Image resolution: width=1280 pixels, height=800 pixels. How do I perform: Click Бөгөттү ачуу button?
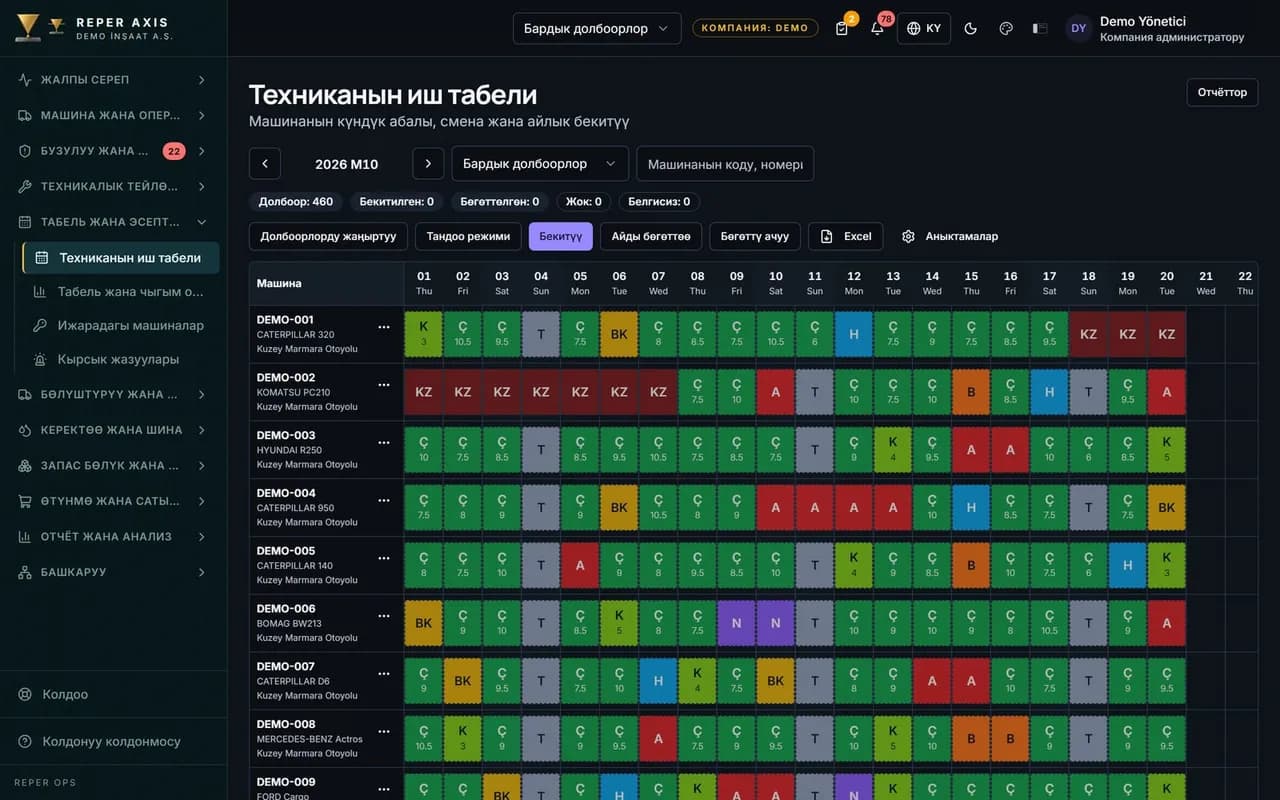pos(755,236)
